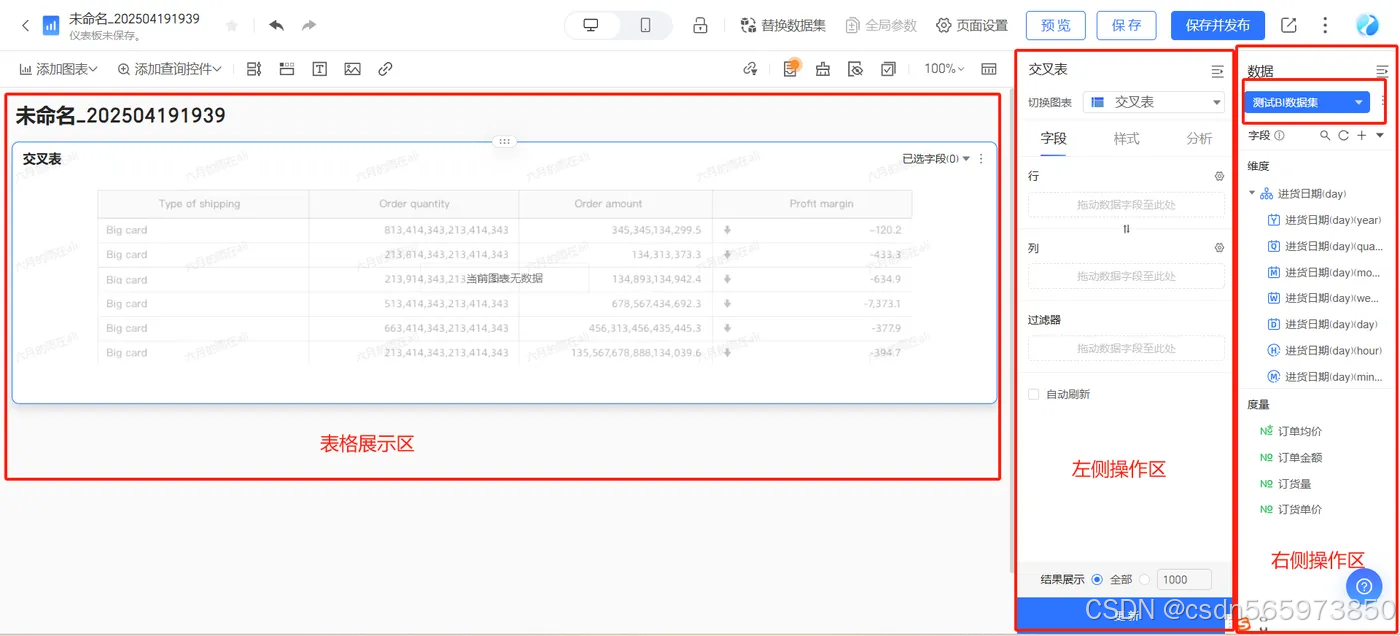The image size is (1400, 636).
Task: Switch to desktop layout view
Action: (x=591, y=25)
